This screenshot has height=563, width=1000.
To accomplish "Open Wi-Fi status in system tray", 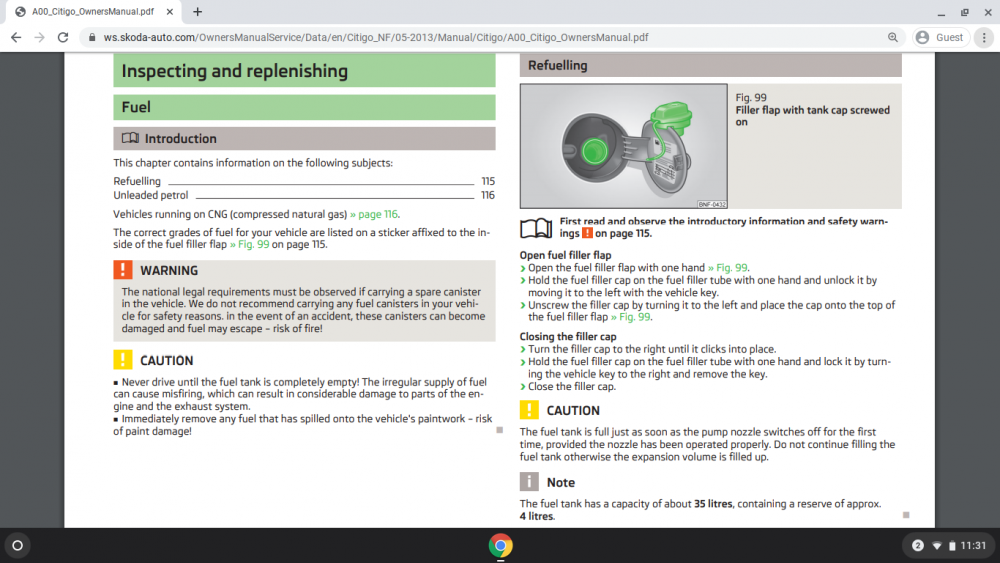I will pyautogui.click(x=937, y=546).
